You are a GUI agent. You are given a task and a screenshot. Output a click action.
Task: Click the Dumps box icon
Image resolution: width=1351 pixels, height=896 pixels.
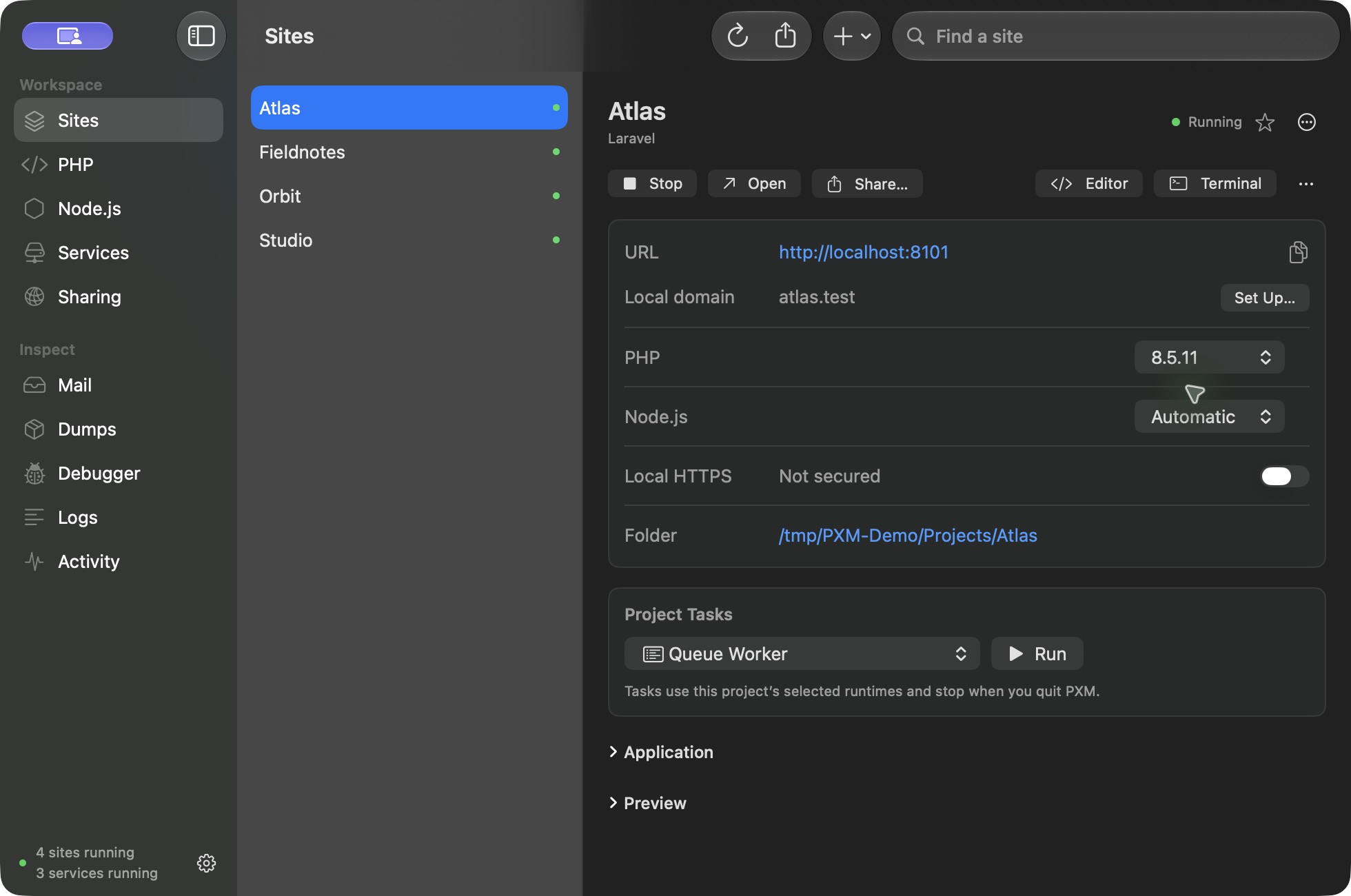(34, 429)
